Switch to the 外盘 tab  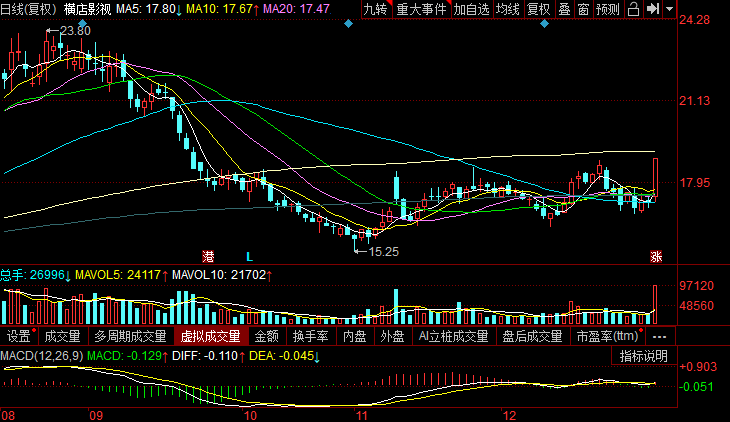pos(392,336)
